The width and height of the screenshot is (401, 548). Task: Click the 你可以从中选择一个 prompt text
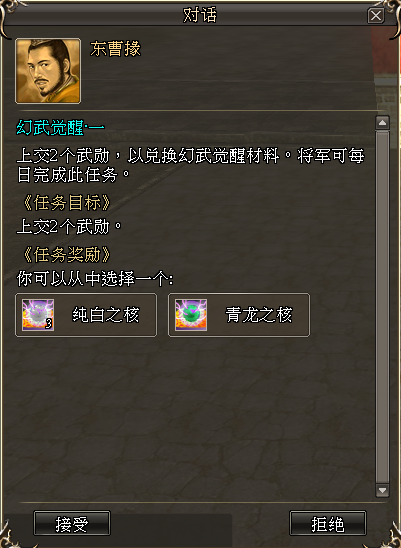(95, 280)
